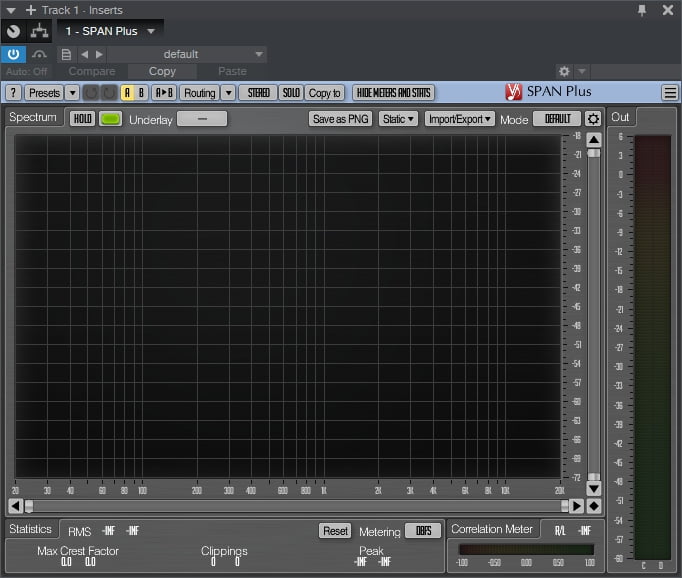Toggle the plugin power button
The height and width of the screenshot is (578, 682).
click(x=13, y=54)
